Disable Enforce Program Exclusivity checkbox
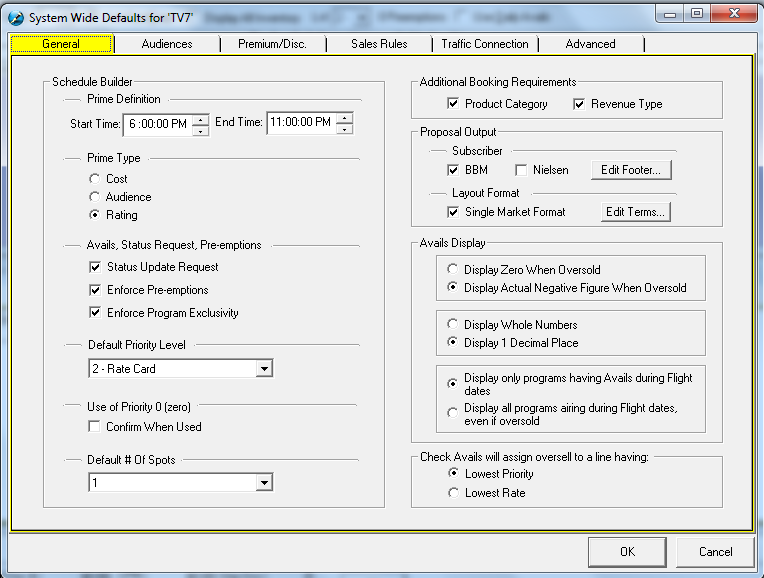 click(96, 313)
